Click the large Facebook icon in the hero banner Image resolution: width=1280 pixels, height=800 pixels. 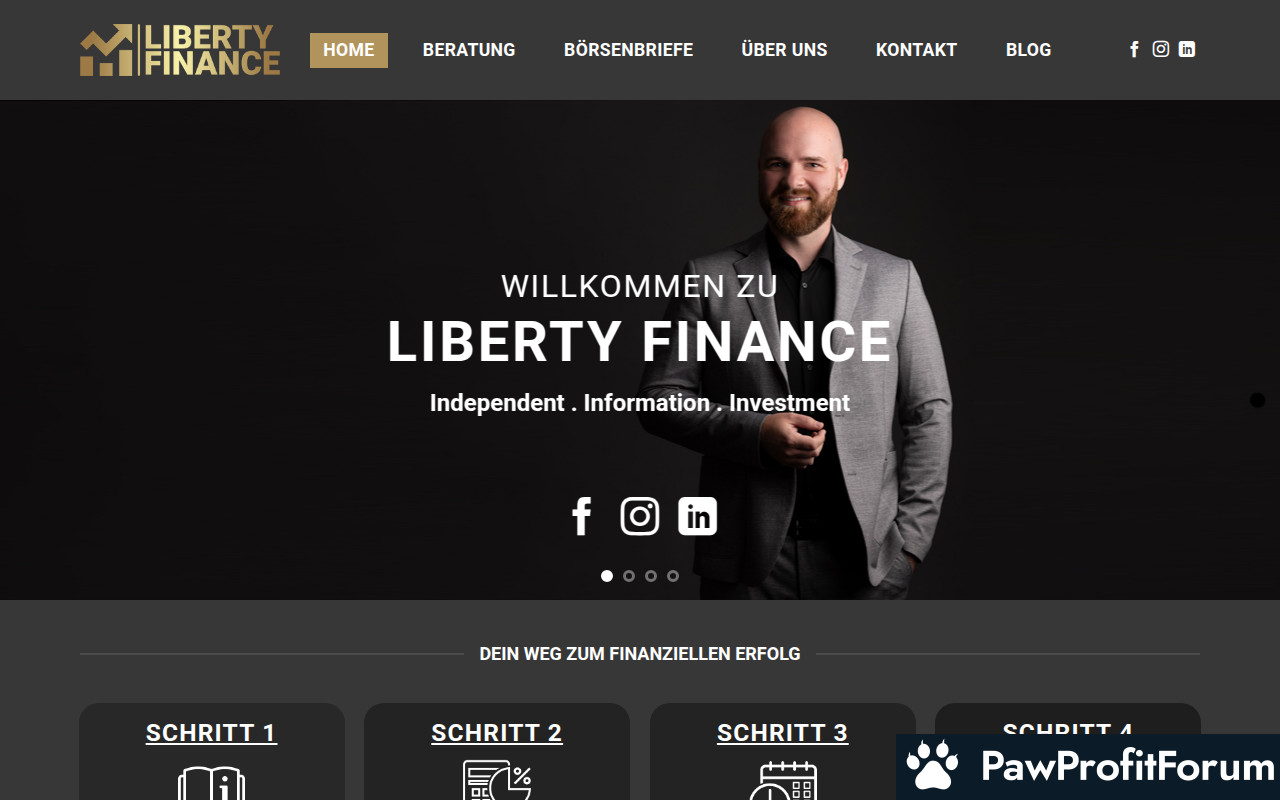(x=582, y=516)
